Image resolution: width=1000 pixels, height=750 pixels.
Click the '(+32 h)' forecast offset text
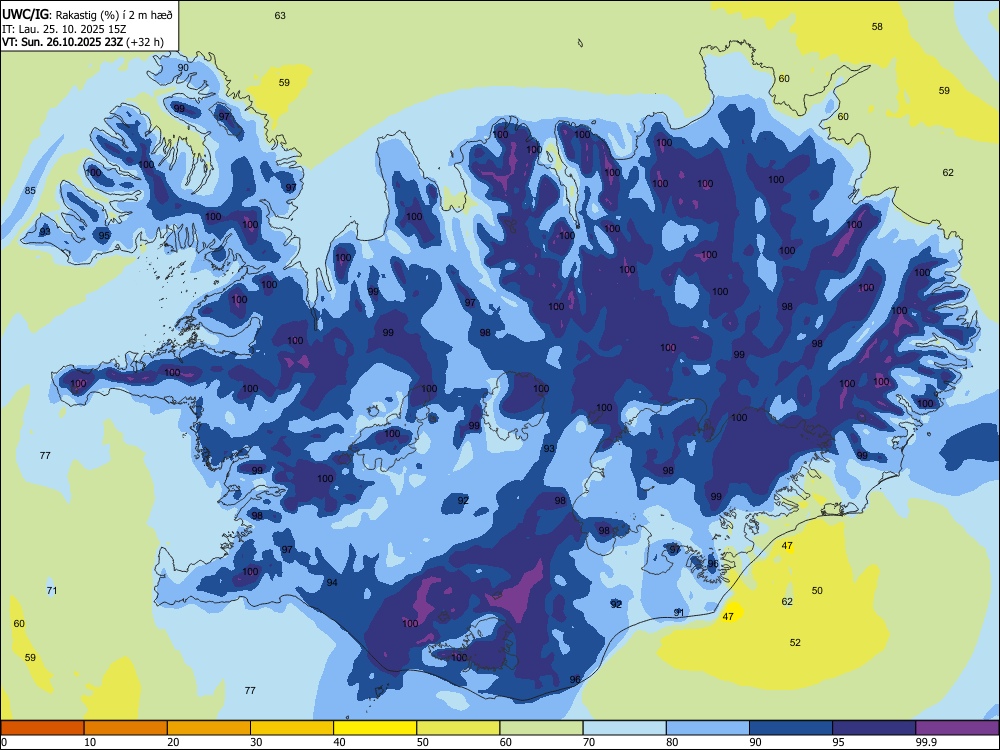(x=145, y=42)
